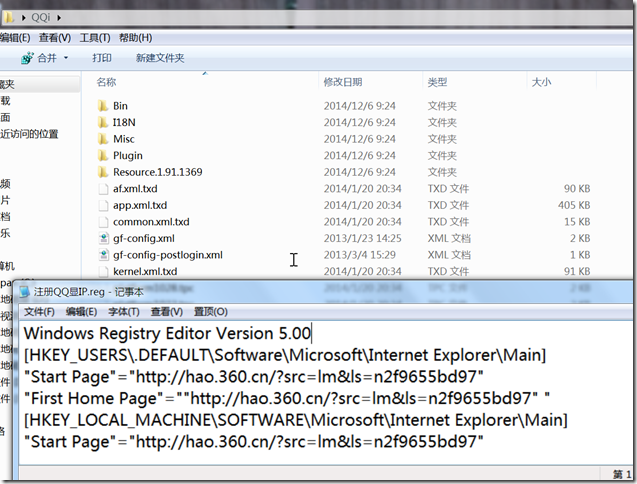
Task: Click the 2013/1/23 14:25 date cell
Action: (x=362, y=239)
